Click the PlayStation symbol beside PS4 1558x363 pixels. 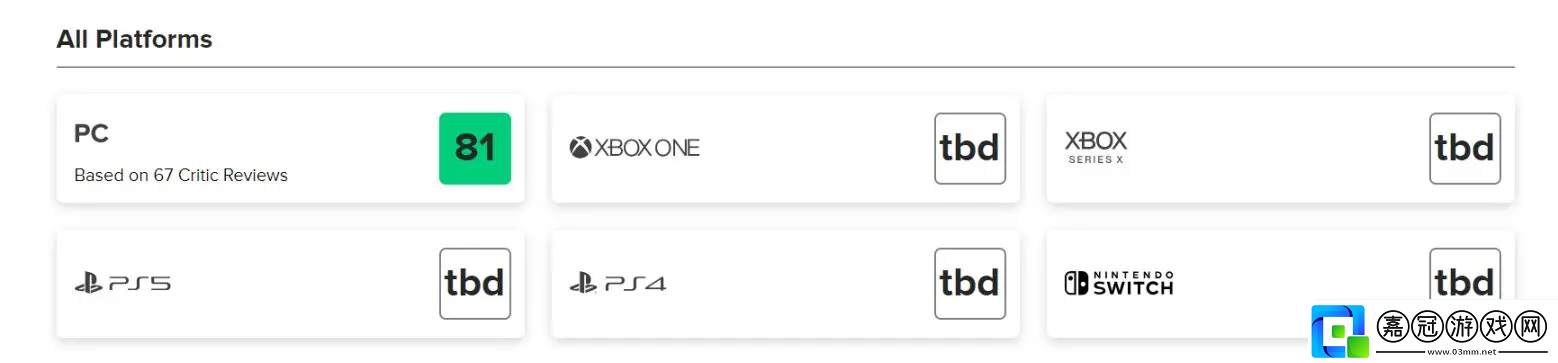pyautogui.click(x=583, y=283)
